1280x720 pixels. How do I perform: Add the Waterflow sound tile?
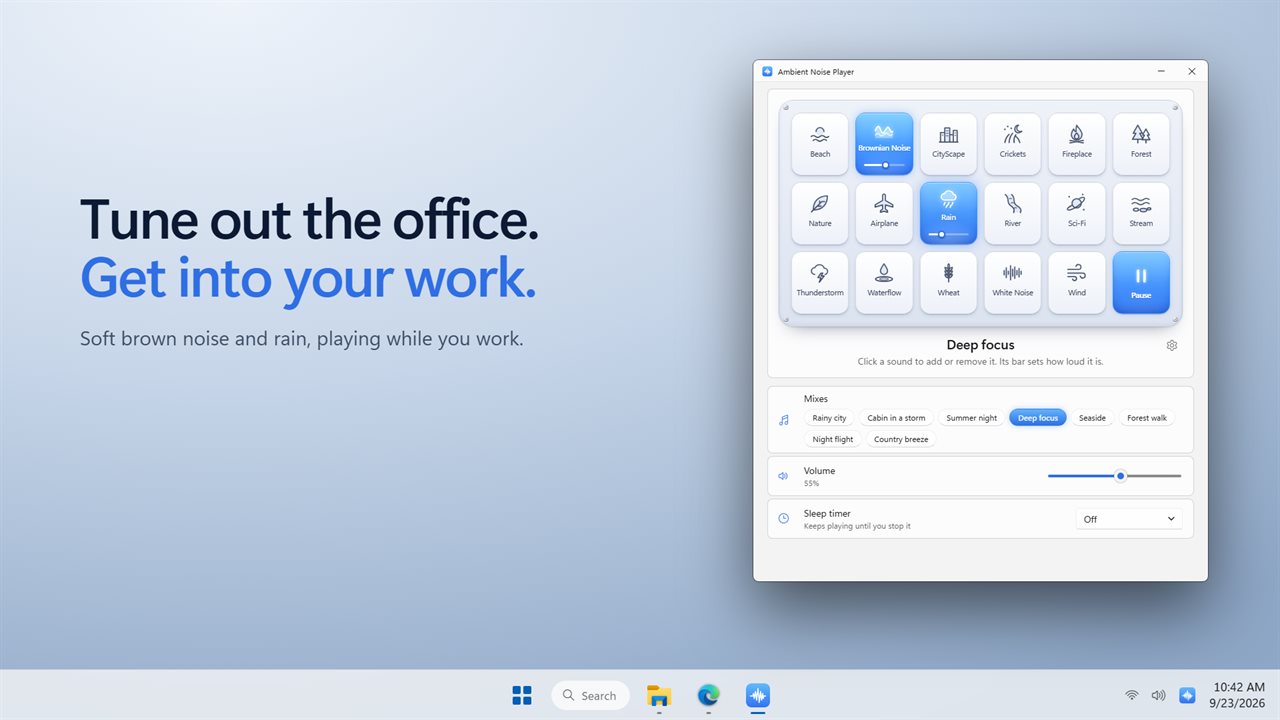(884, 282)
